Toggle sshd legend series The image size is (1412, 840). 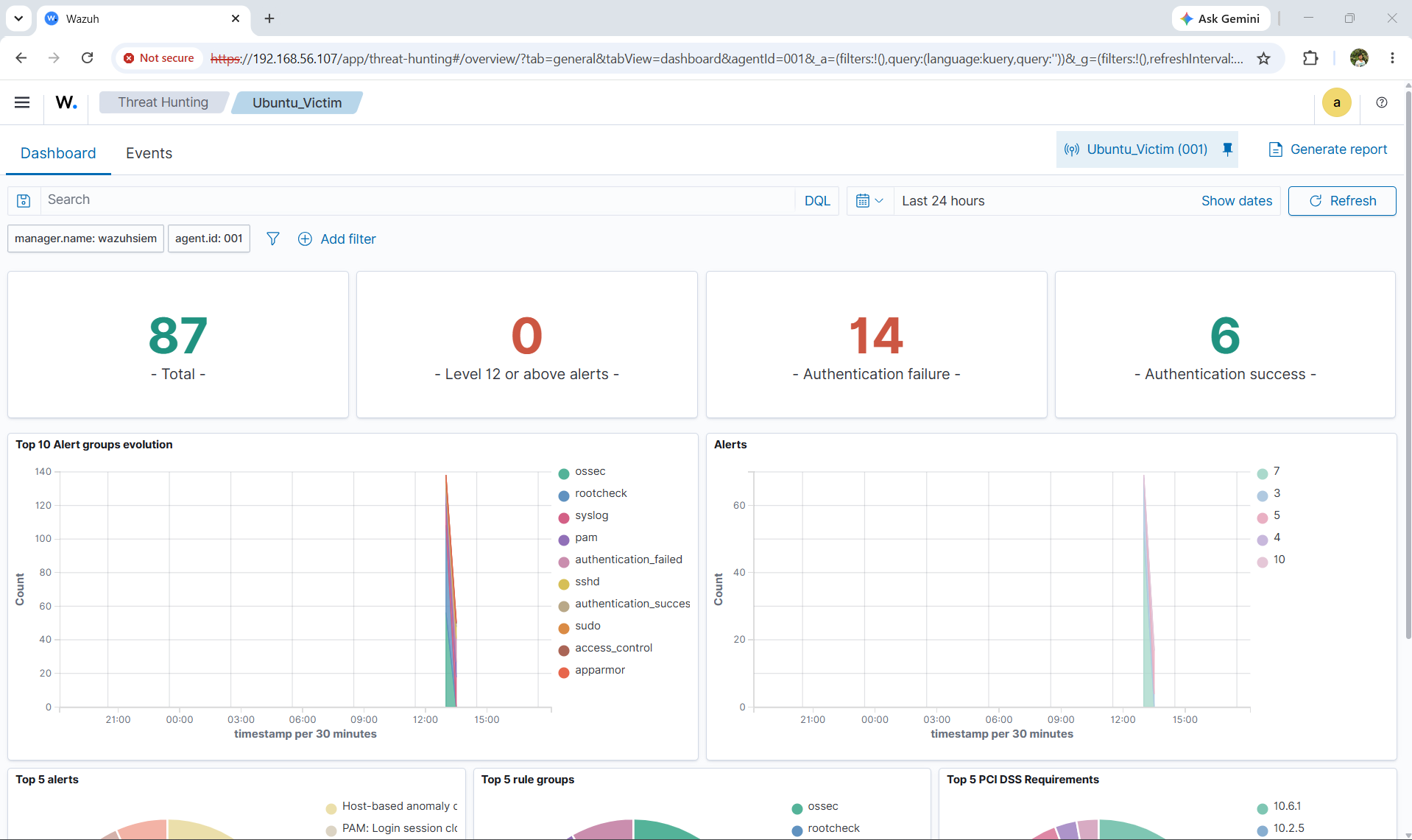(587, 582)
